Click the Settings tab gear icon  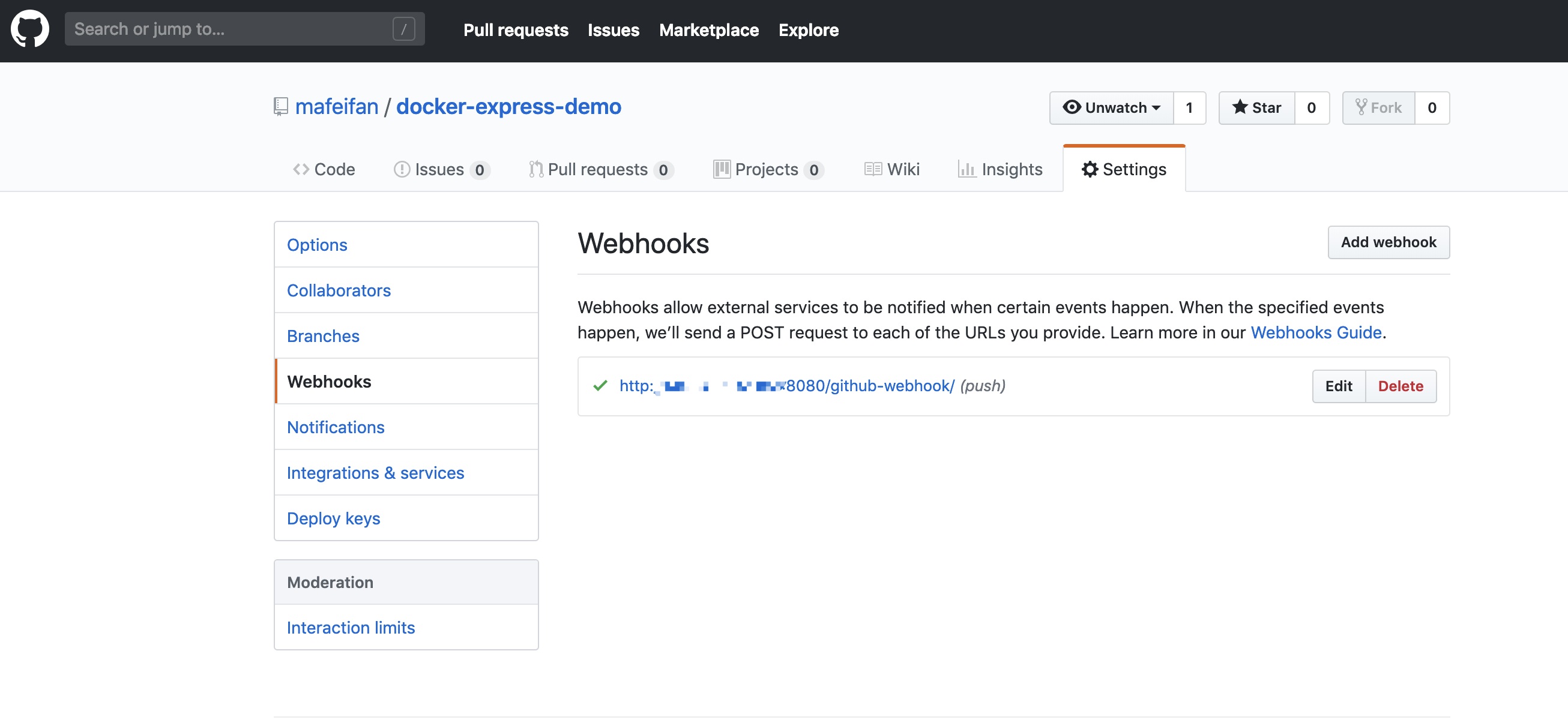(1090, 169)
